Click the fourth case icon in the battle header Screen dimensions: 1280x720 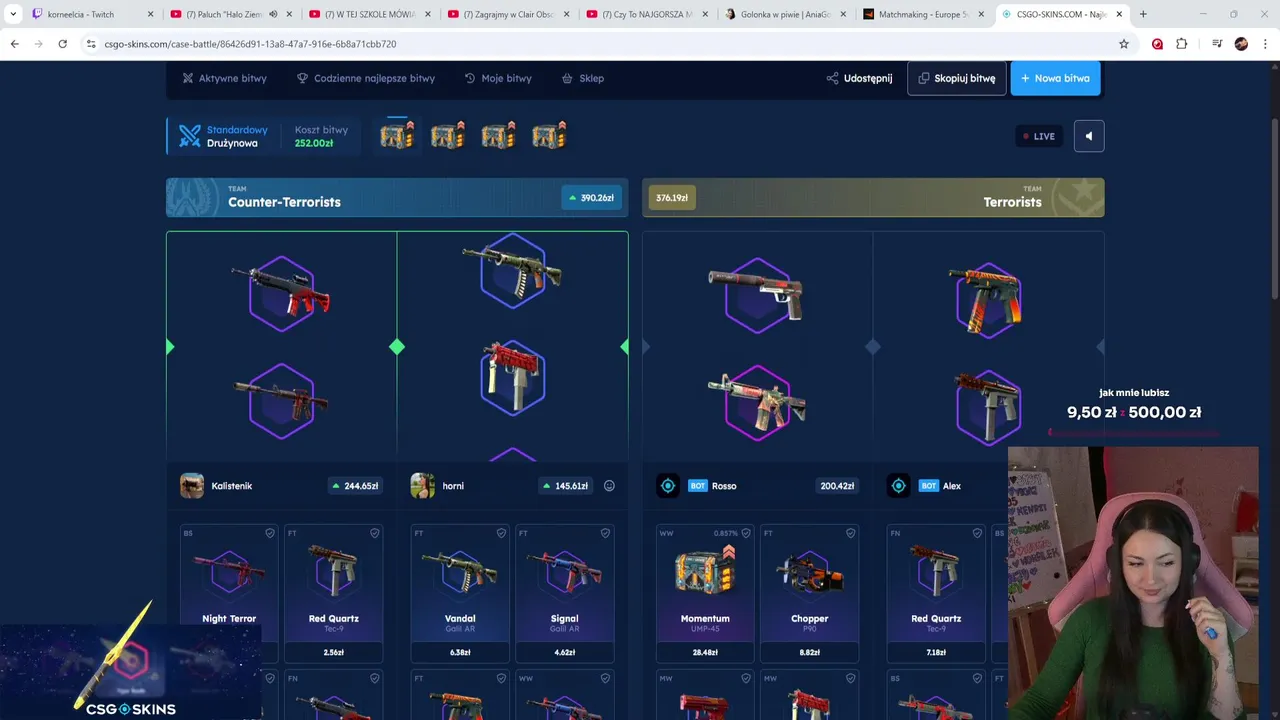[549, 135]
